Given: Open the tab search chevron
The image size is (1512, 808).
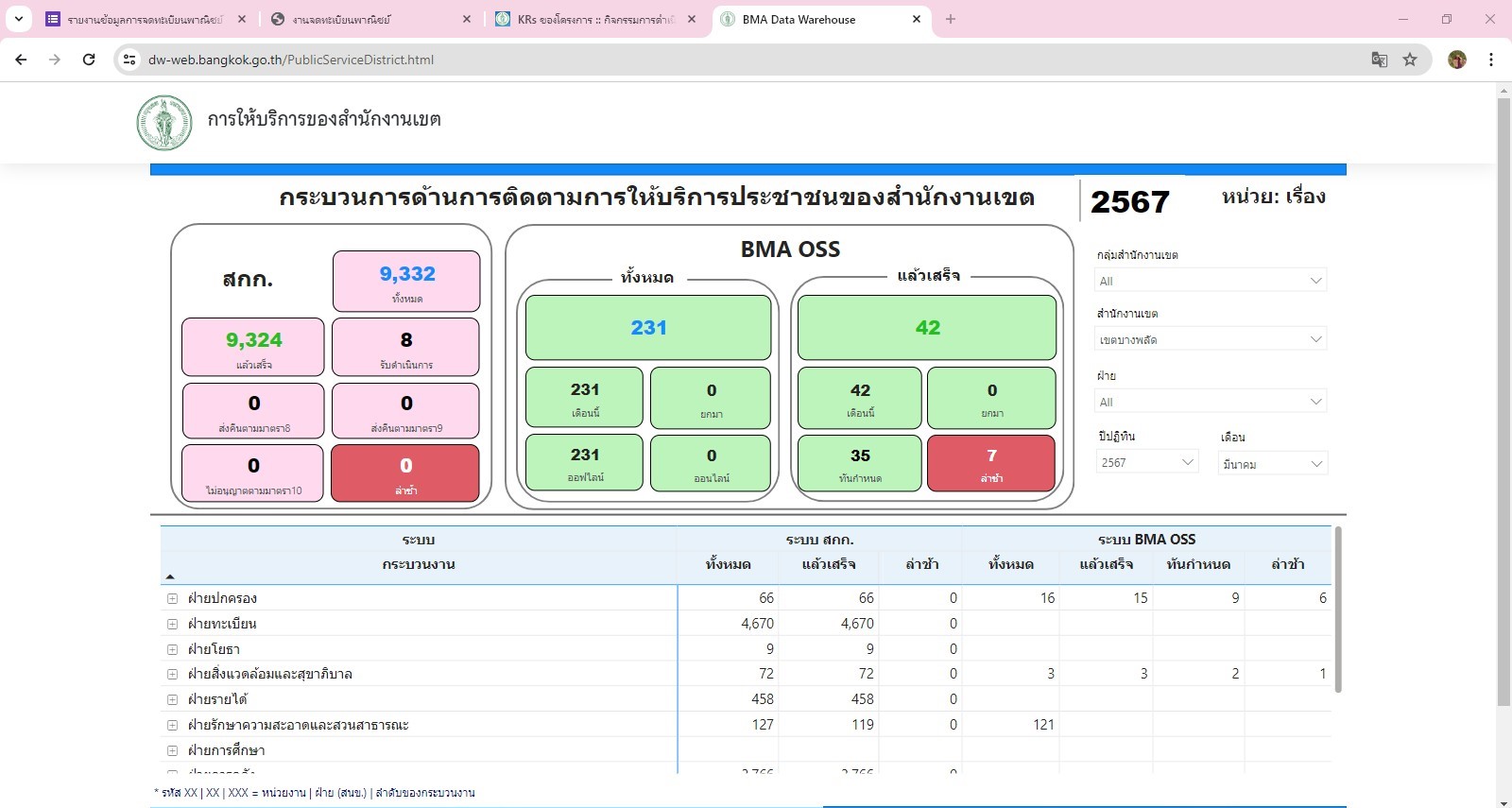Looking at the screenshot, I should [19, 19].
